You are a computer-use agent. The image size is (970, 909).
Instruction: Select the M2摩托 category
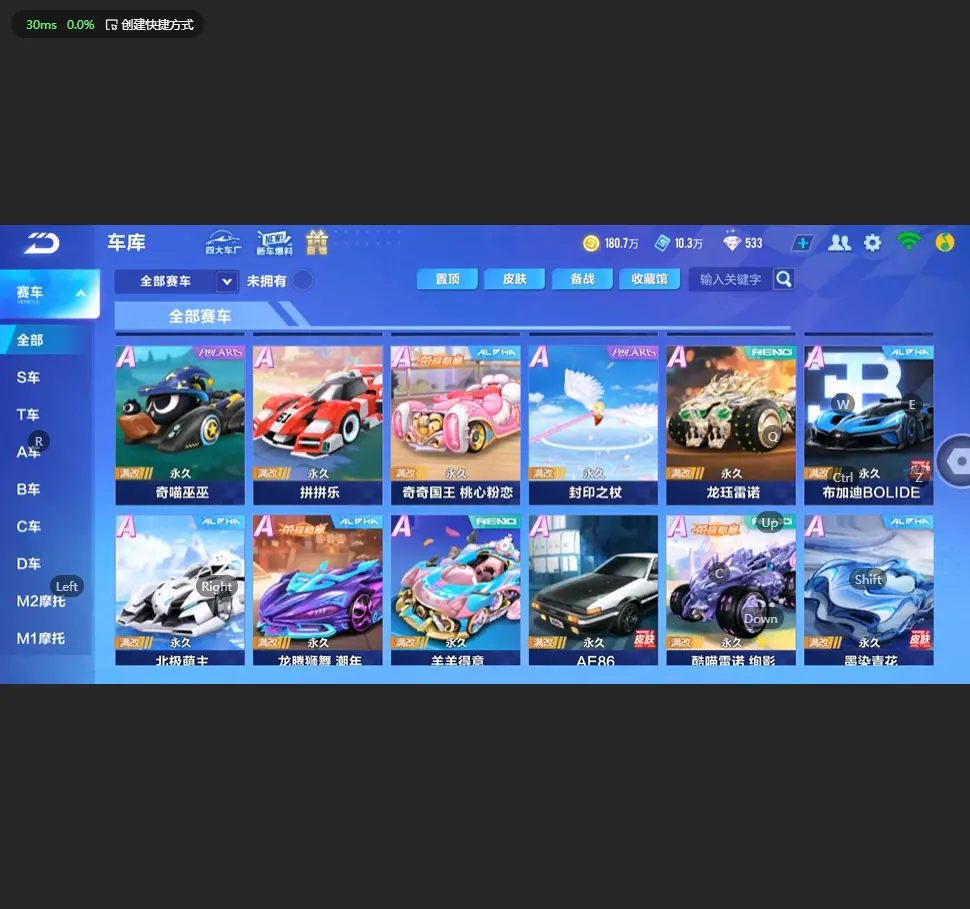tap(43, 601)
